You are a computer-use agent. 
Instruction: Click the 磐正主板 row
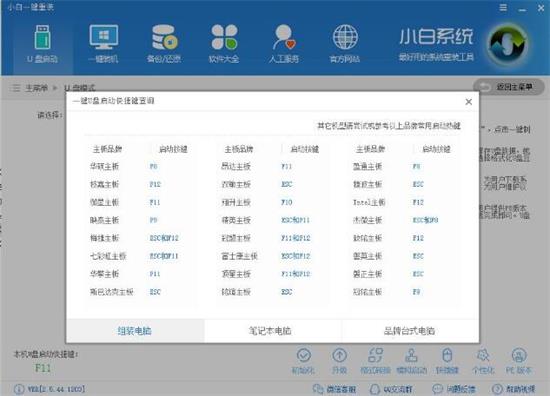403,274
